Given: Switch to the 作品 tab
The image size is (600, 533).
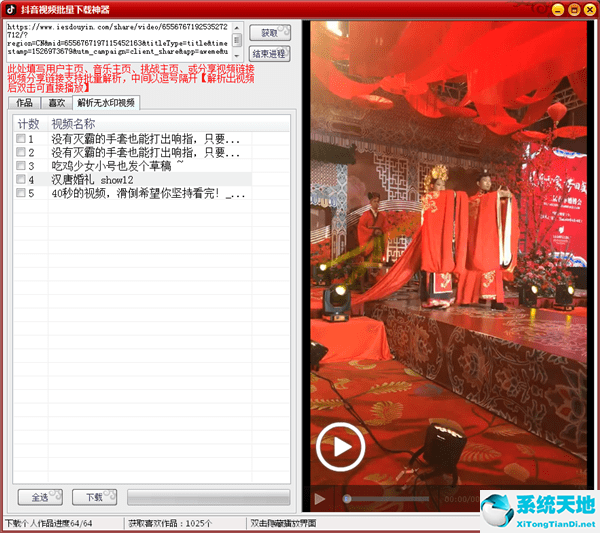Looking at the screenshot, I should (24, 103).
